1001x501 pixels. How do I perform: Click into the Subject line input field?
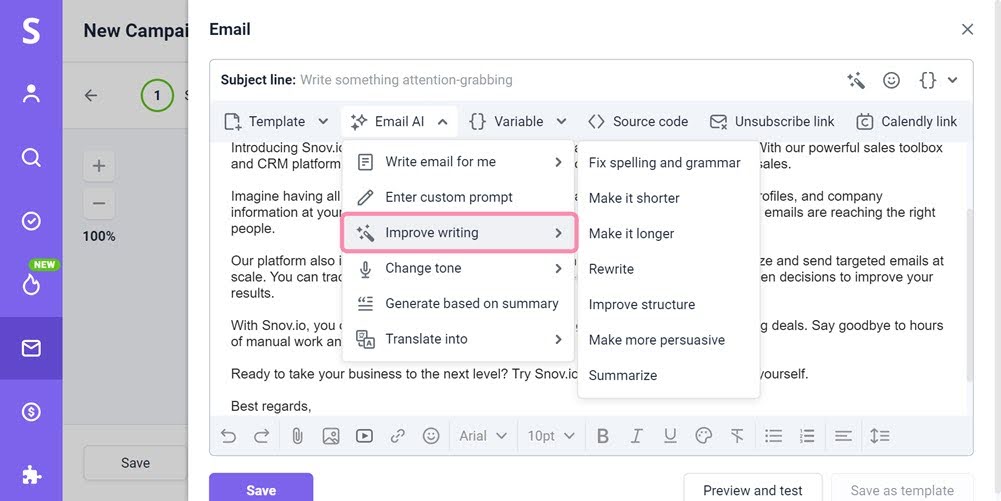[560, 80]
